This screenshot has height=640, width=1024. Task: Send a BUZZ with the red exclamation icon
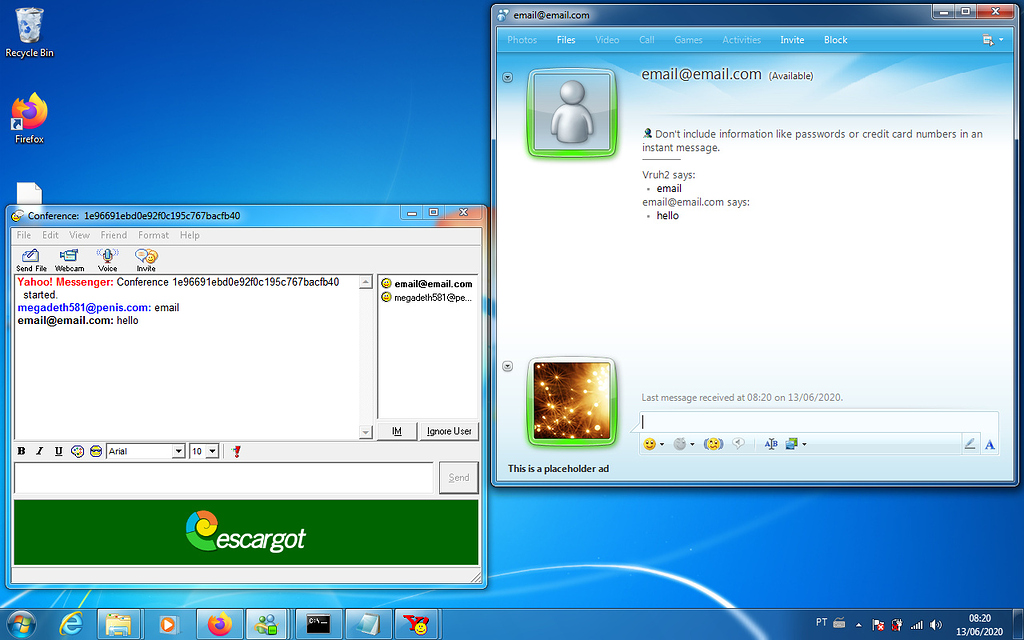(x=237, y=451)
